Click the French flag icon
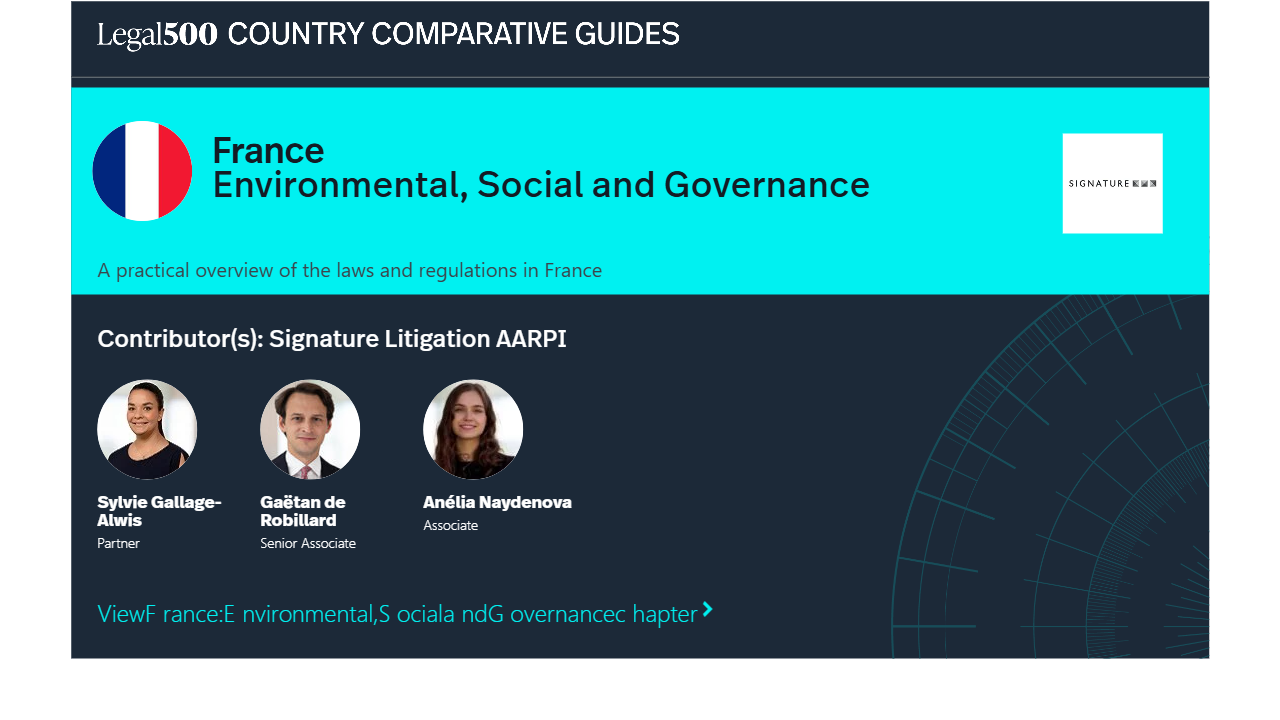This screenshot has width=1280, height=720. [142, 171]
